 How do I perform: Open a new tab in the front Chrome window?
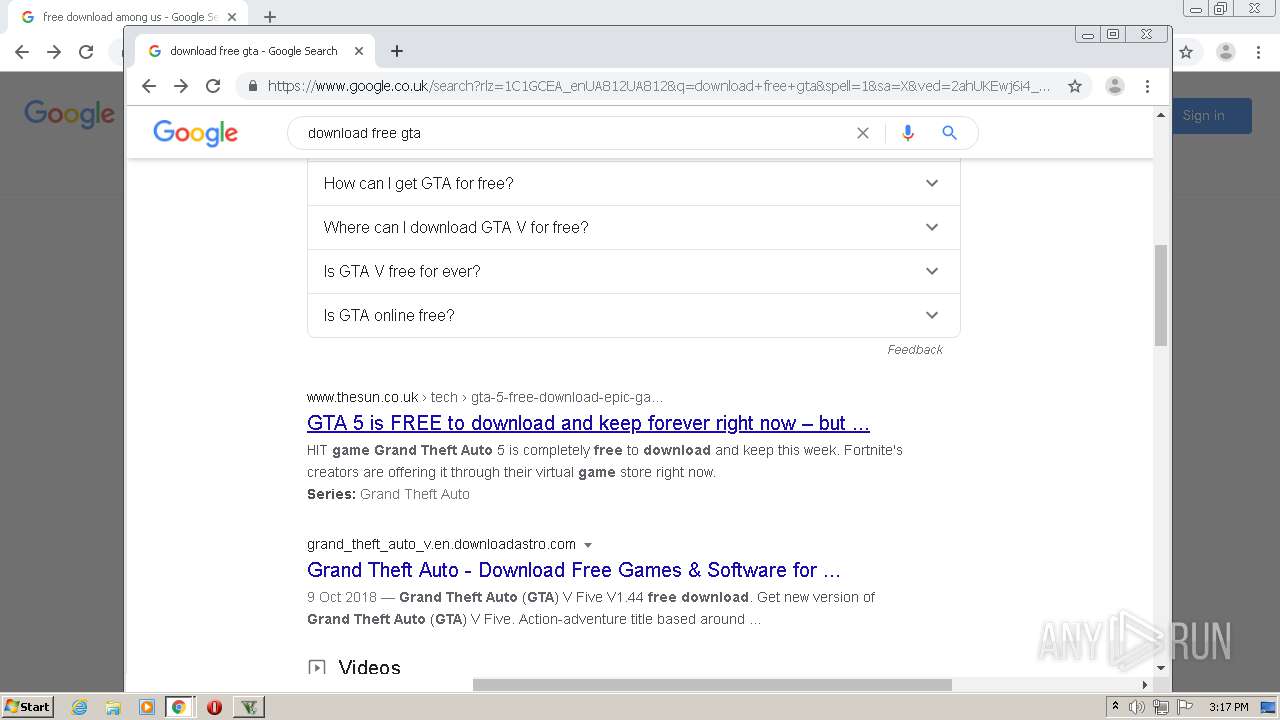pos(397,51)
